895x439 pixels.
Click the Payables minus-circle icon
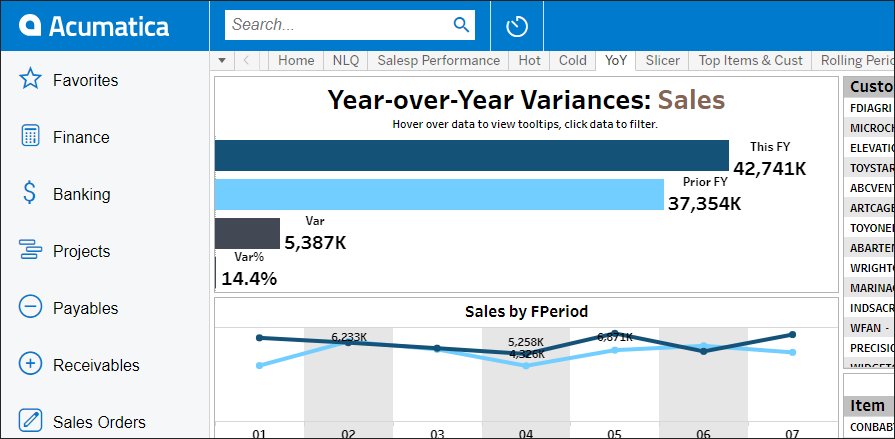pos(30,308)
